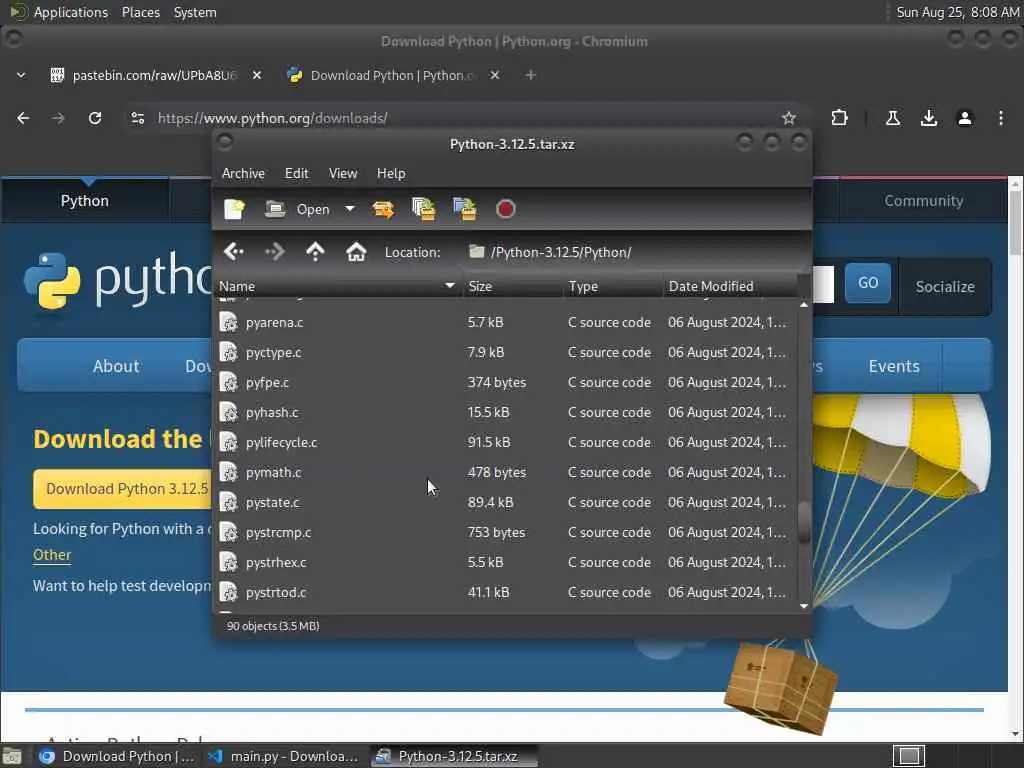The height and width of the screenshot is (768, 1024).
Task: Select the pyarena.c file row
Action: (506, 322)
